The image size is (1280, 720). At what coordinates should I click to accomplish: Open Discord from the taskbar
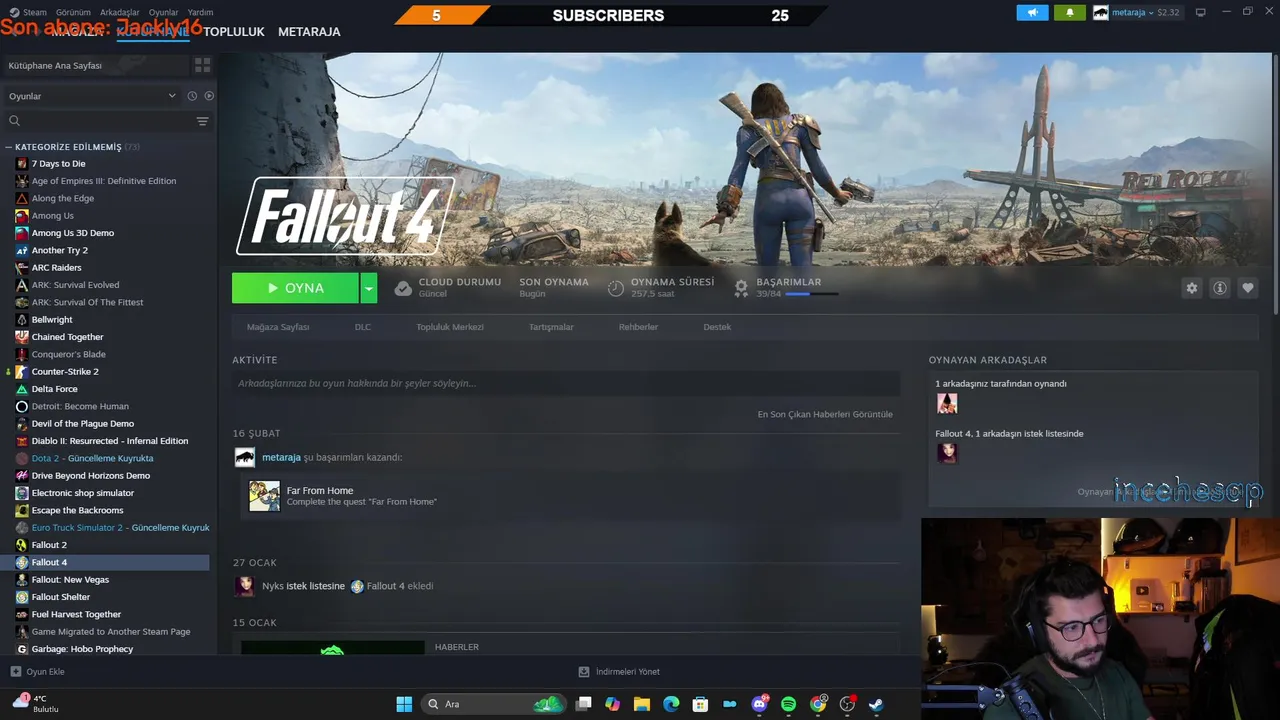[759, 704]
